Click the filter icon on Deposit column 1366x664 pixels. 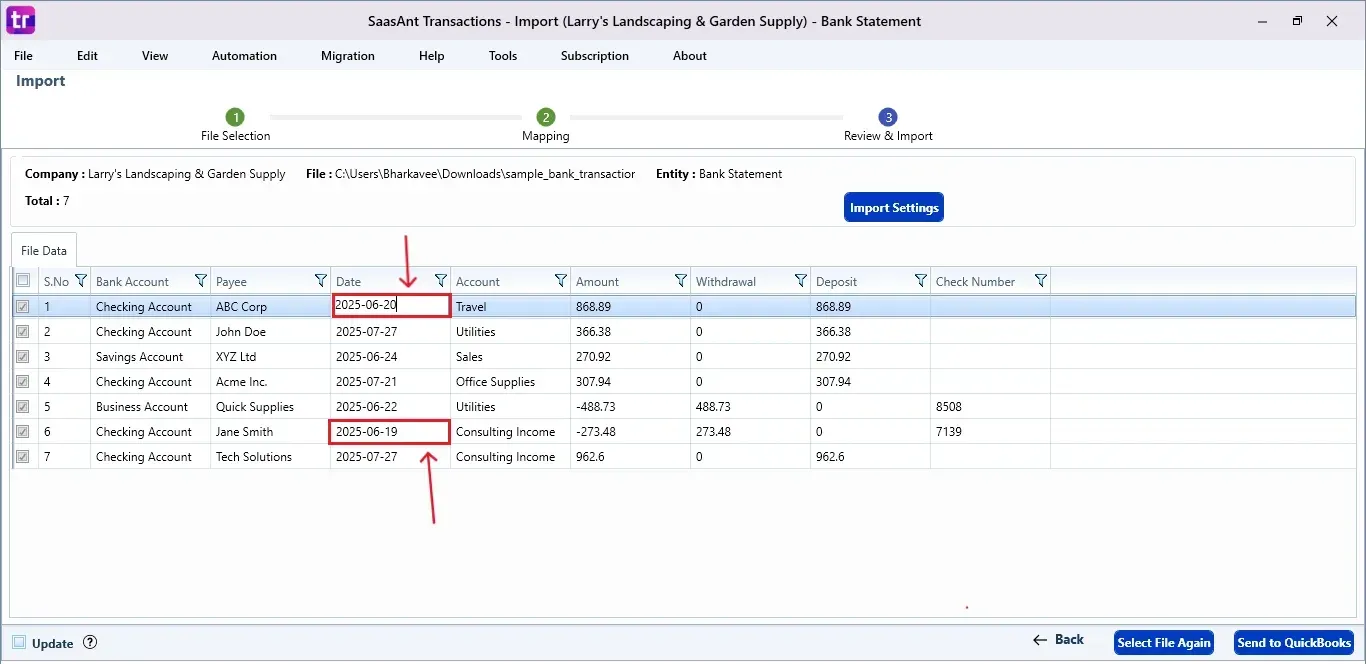pyautogui.click(x=920, y=281)
